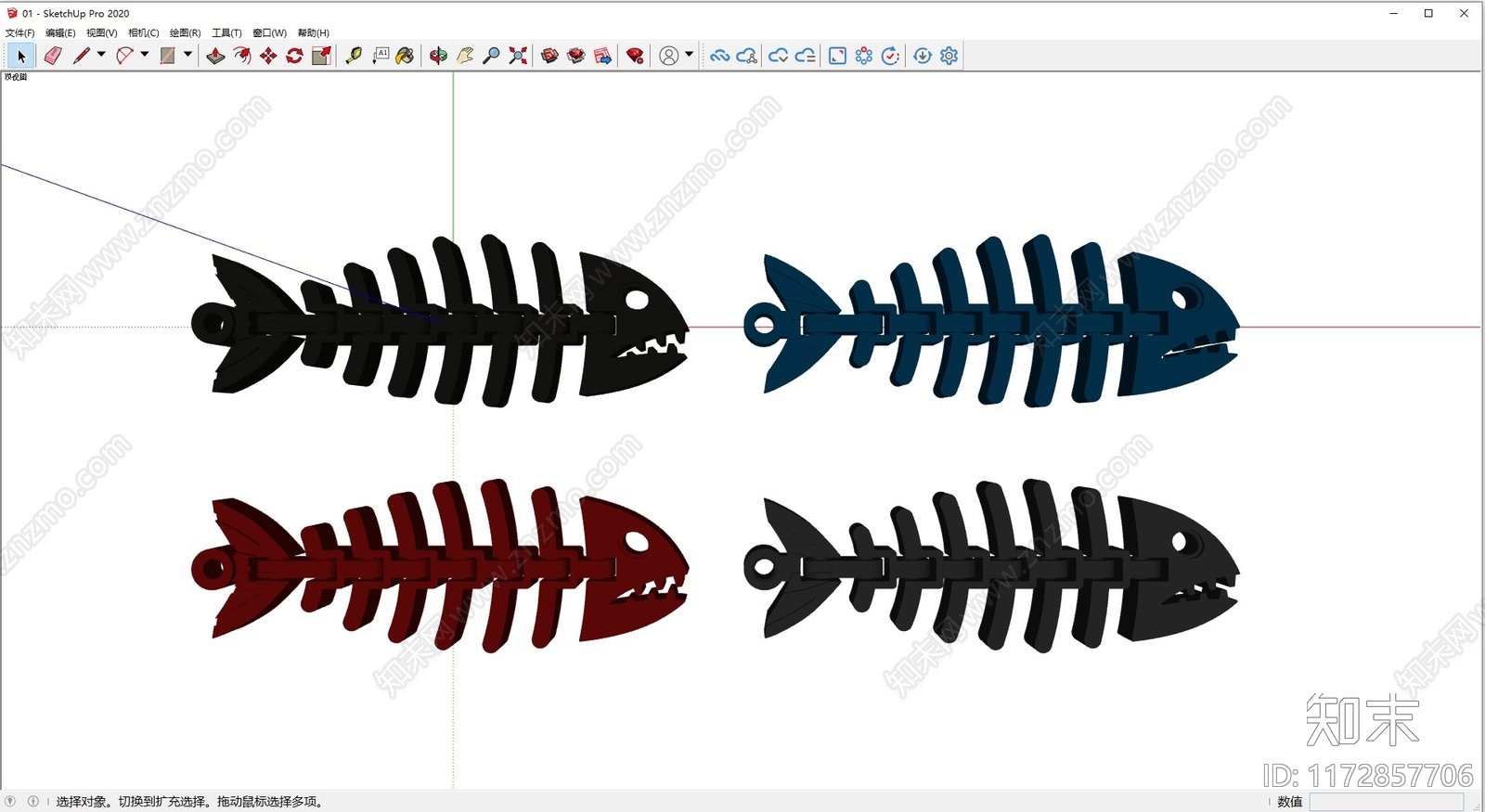Activate the Push/Pull tool
1485x812 pixels.
coord(215,56)
